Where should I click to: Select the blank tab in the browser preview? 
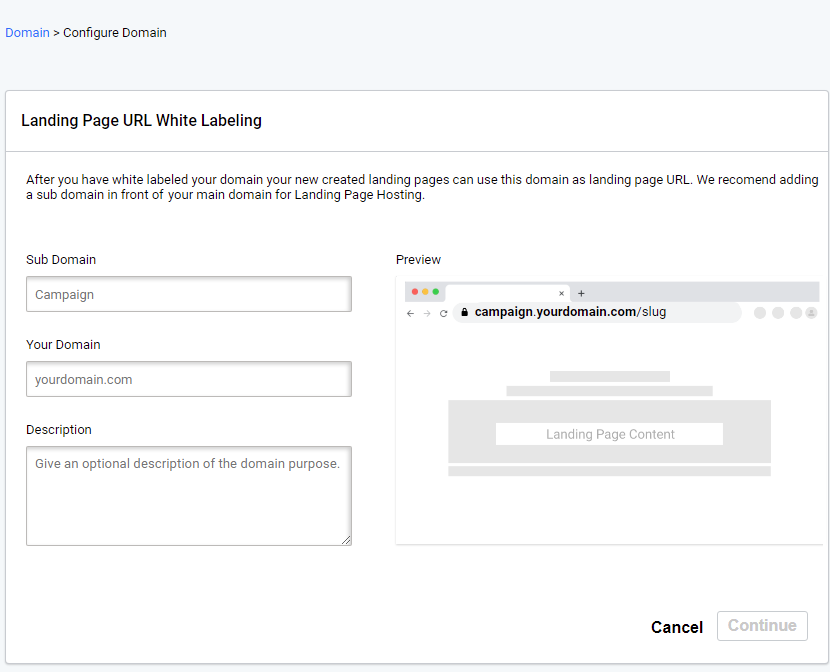(x=500, y=293)
